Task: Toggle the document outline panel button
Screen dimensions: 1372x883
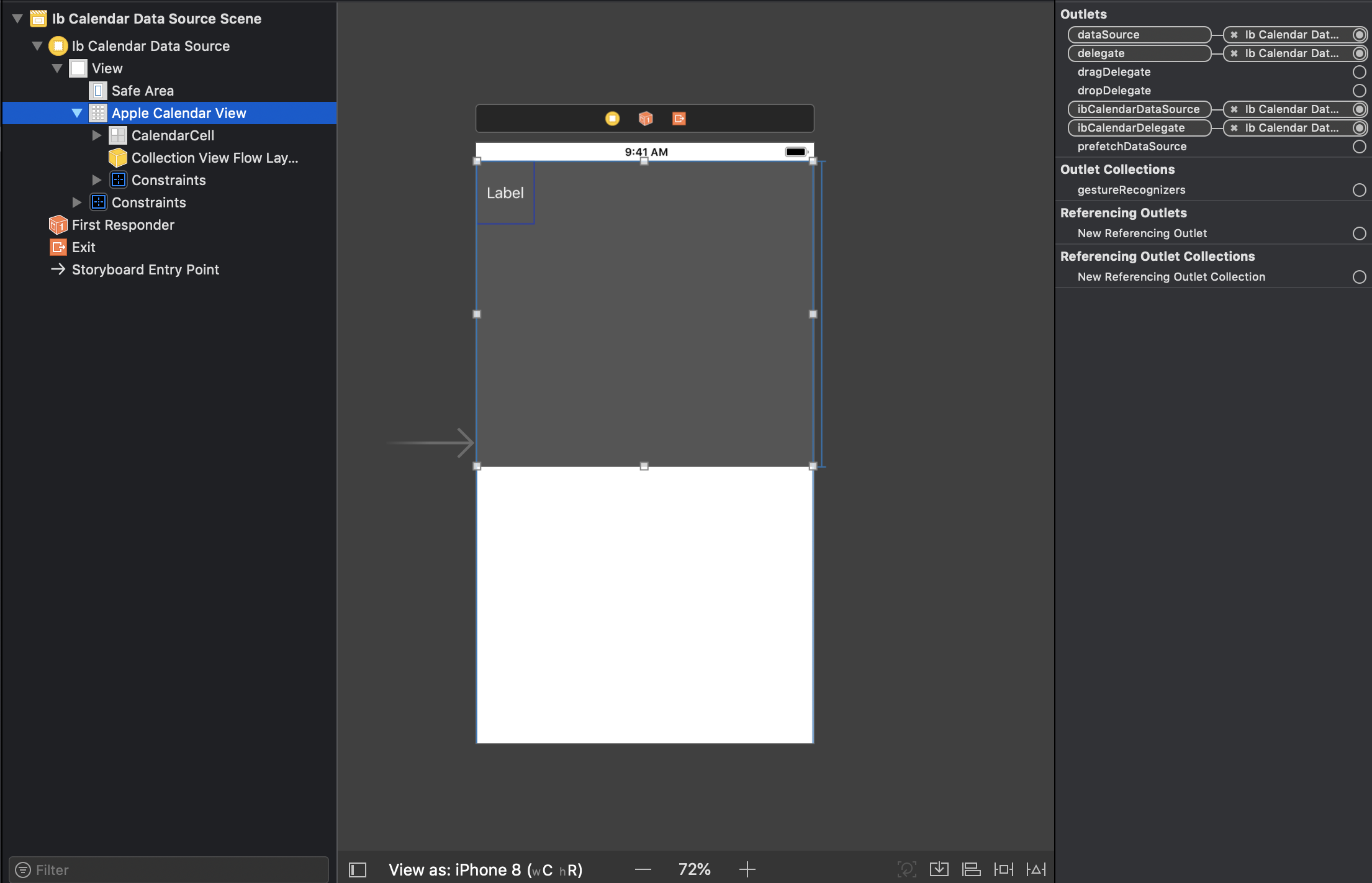Action: [x=358, y=870]
